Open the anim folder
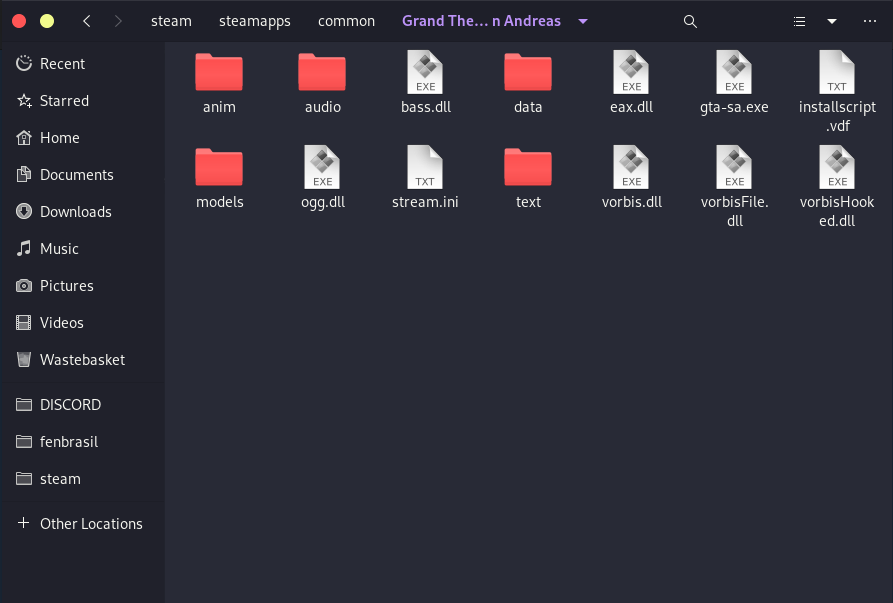The width and height of the screenshot is (893, 603). pos(219,72)
